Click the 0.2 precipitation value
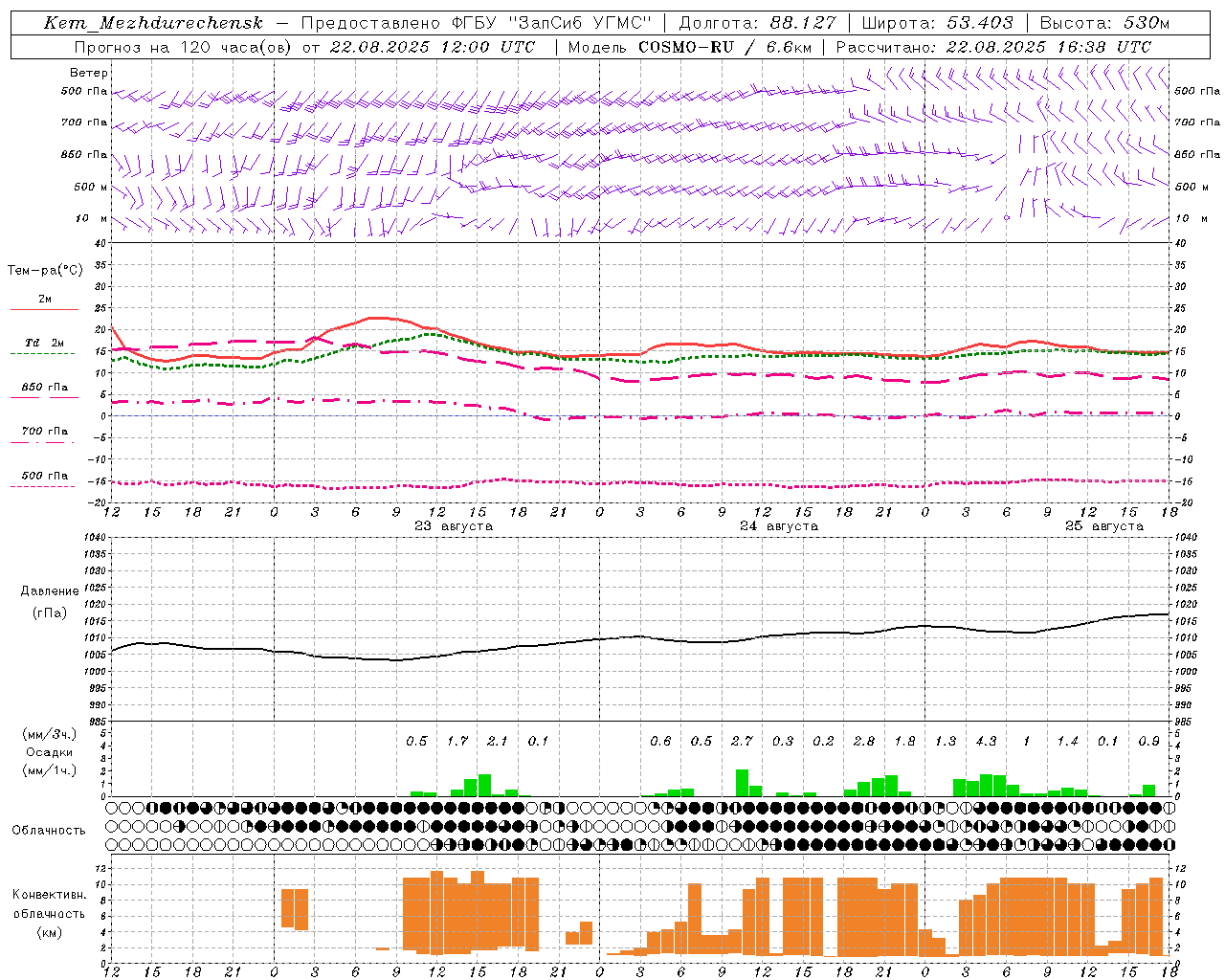The image size is (1225, 980). pyautogui.click(x=823, y=741)
